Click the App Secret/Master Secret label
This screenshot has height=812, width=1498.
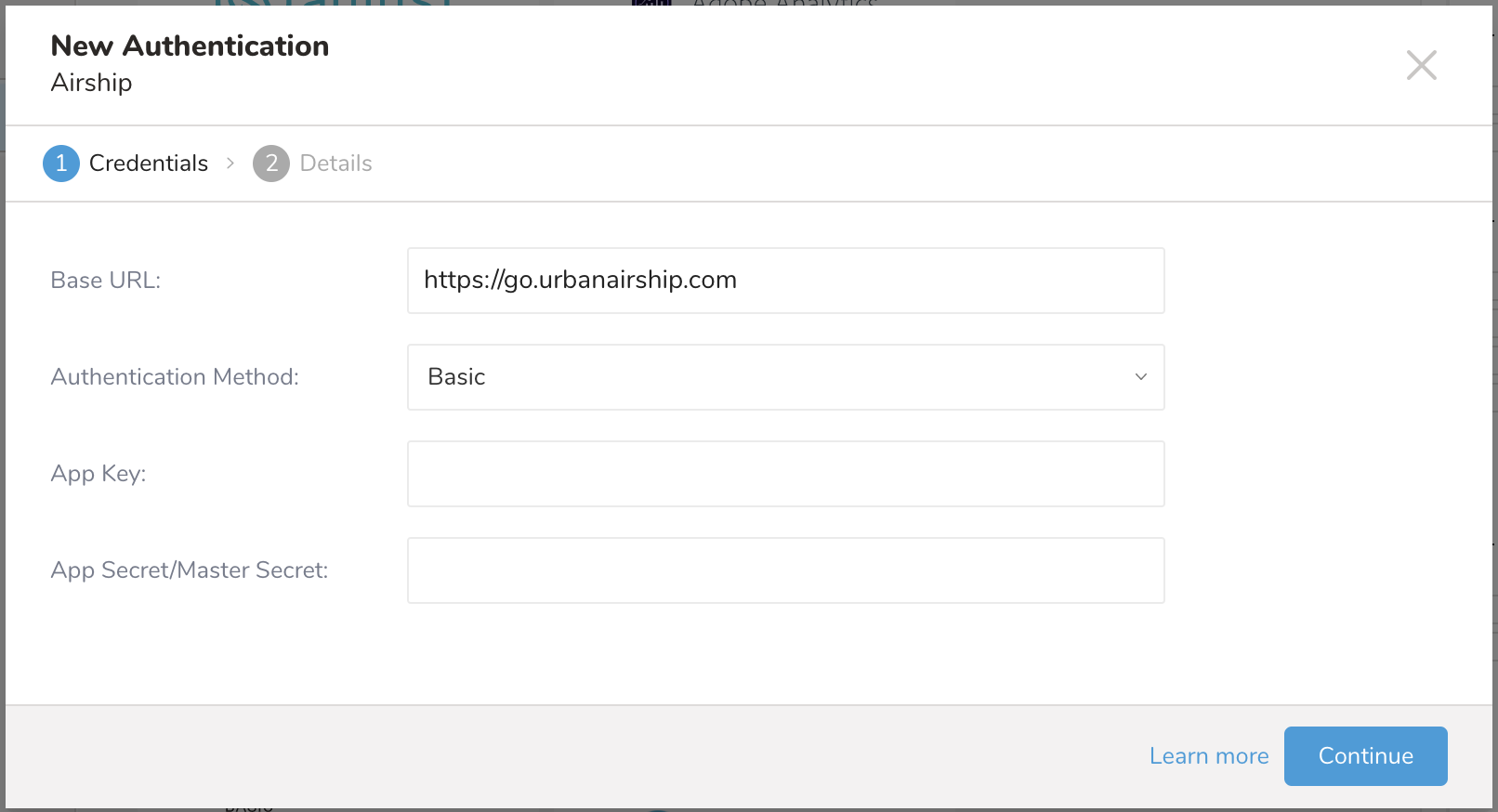(190, 570)
